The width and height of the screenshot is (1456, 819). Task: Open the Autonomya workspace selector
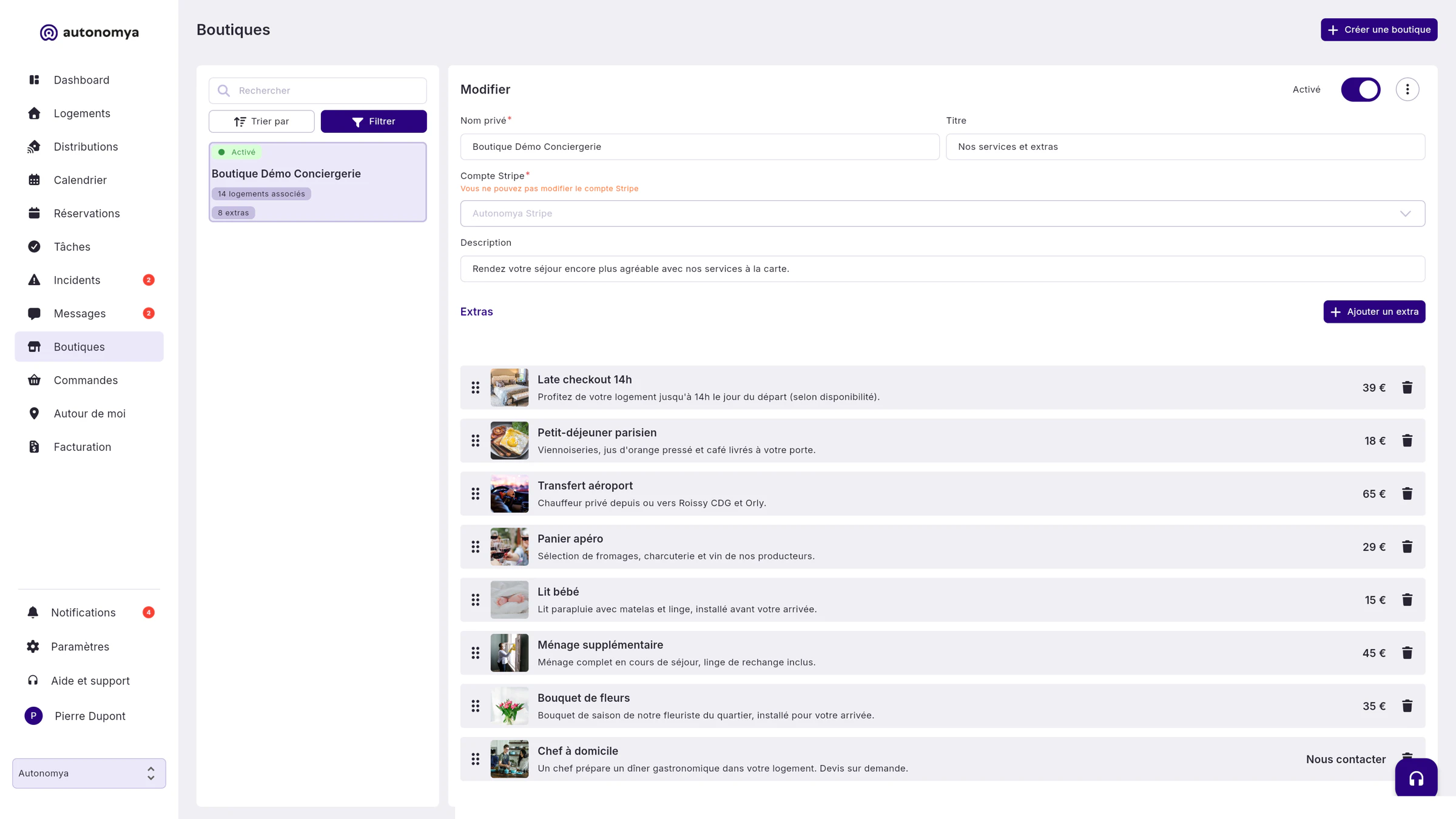click(89, 773)
